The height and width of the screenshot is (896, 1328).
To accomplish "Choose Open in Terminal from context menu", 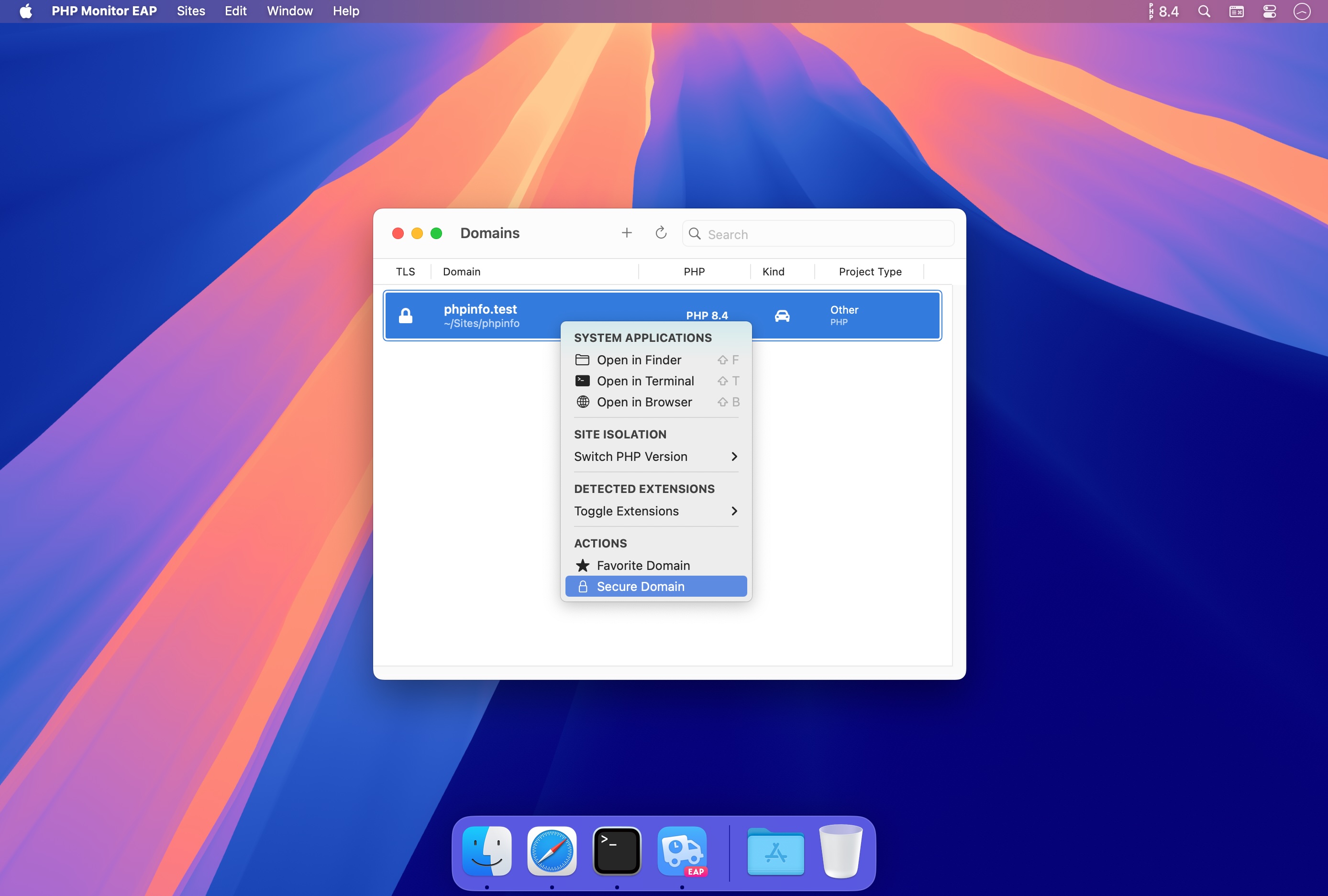I will coord(655,381).
